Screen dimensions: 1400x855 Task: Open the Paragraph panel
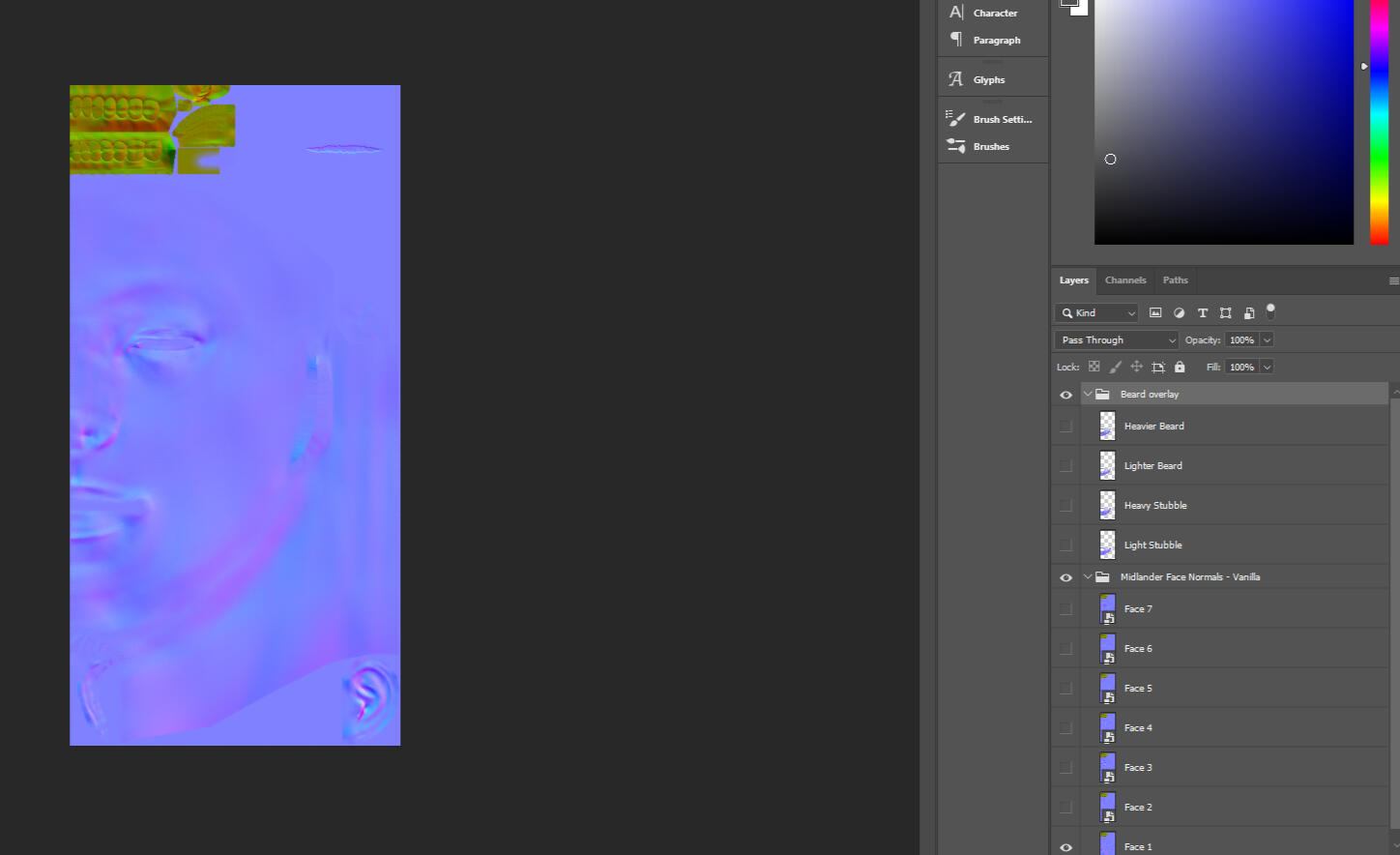click(996, 40)
